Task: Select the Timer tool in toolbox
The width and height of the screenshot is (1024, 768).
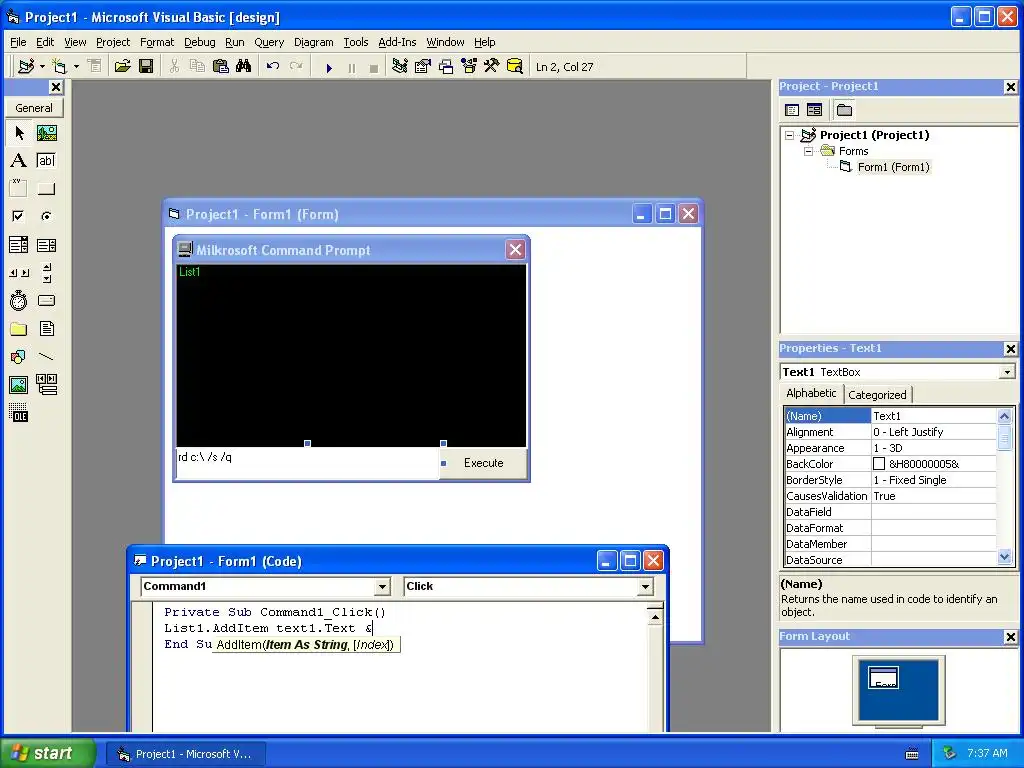Action: click(19, 300)
